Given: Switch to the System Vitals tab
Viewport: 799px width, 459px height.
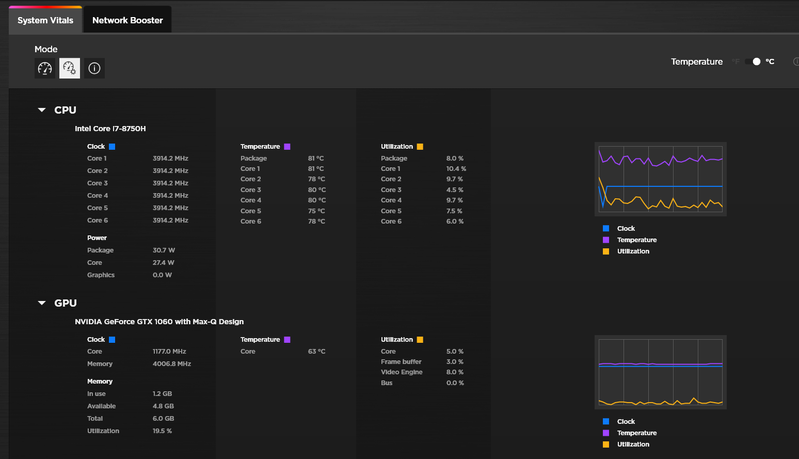Looking at the screenshot, I should click(x=44, y=20).
